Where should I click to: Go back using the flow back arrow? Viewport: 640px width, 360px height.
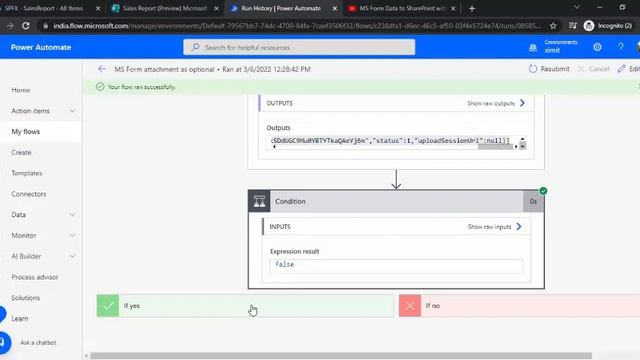[102, 69]
